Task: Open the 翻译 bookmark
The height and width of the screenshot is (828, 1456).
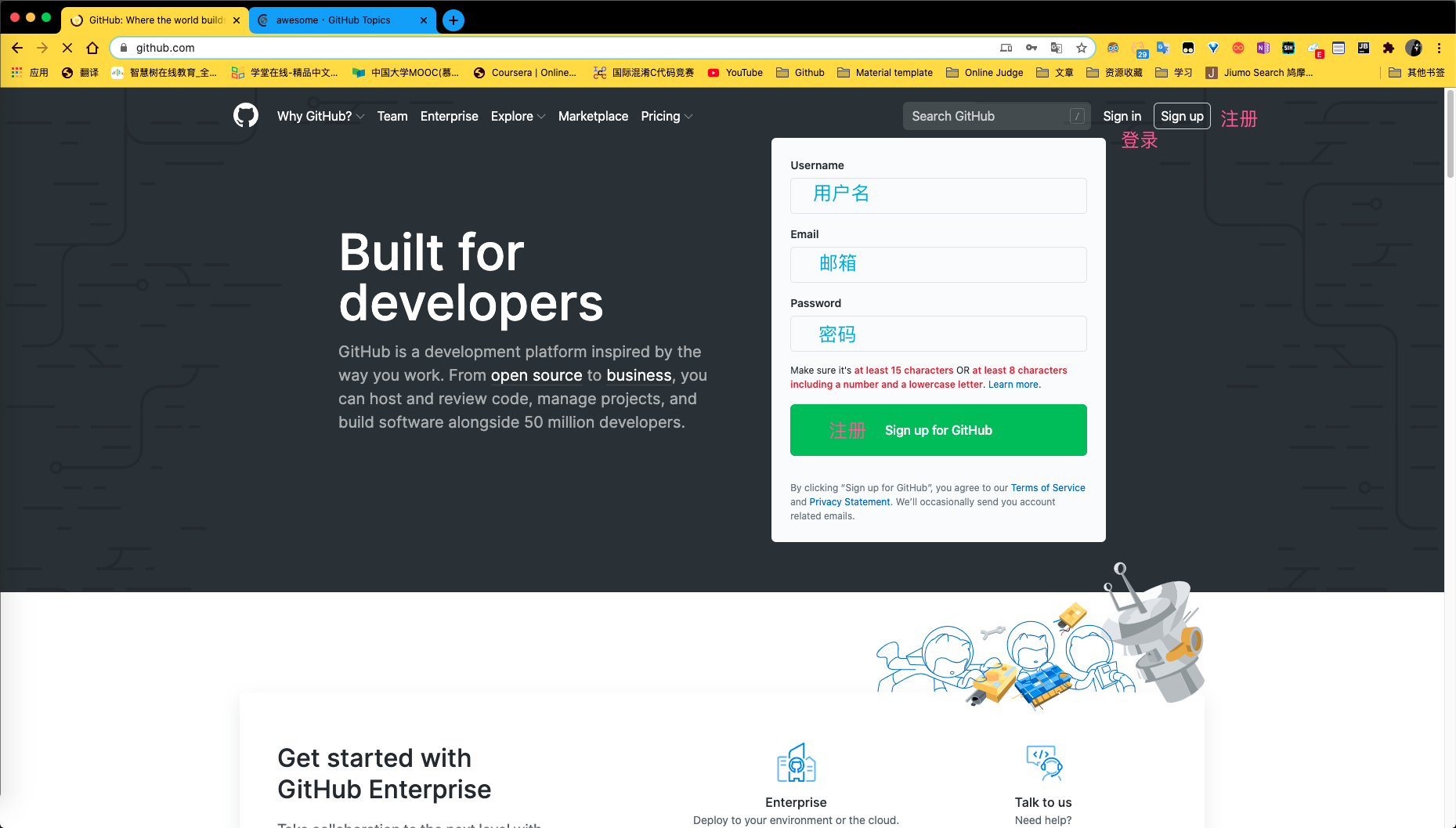Action: 80,72
